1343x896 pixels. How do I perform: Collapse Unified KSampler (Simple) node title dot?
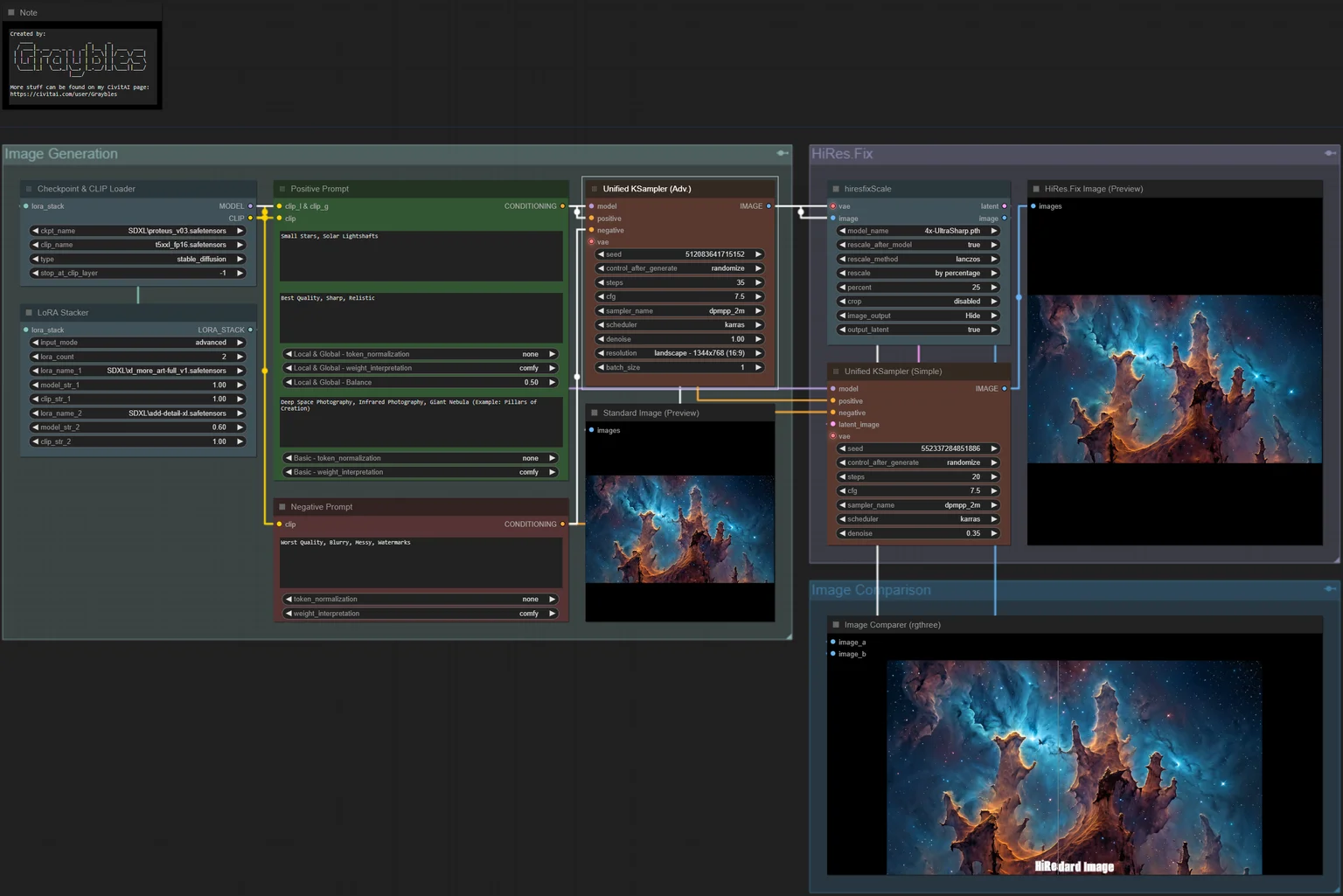tap(836, 372)
